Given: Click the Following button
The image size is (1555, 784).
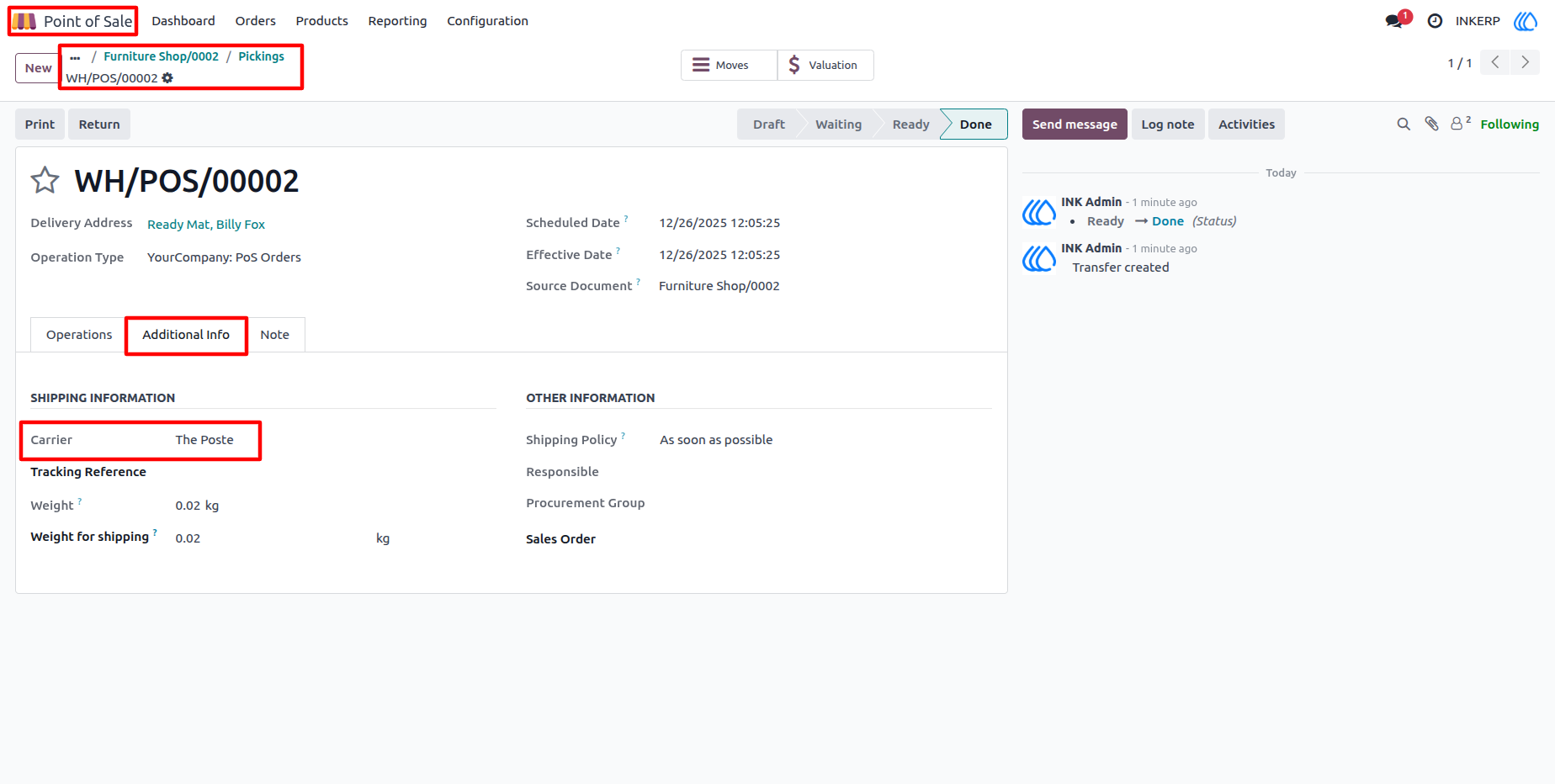Looking at the screenshot, I should 1510,124.
